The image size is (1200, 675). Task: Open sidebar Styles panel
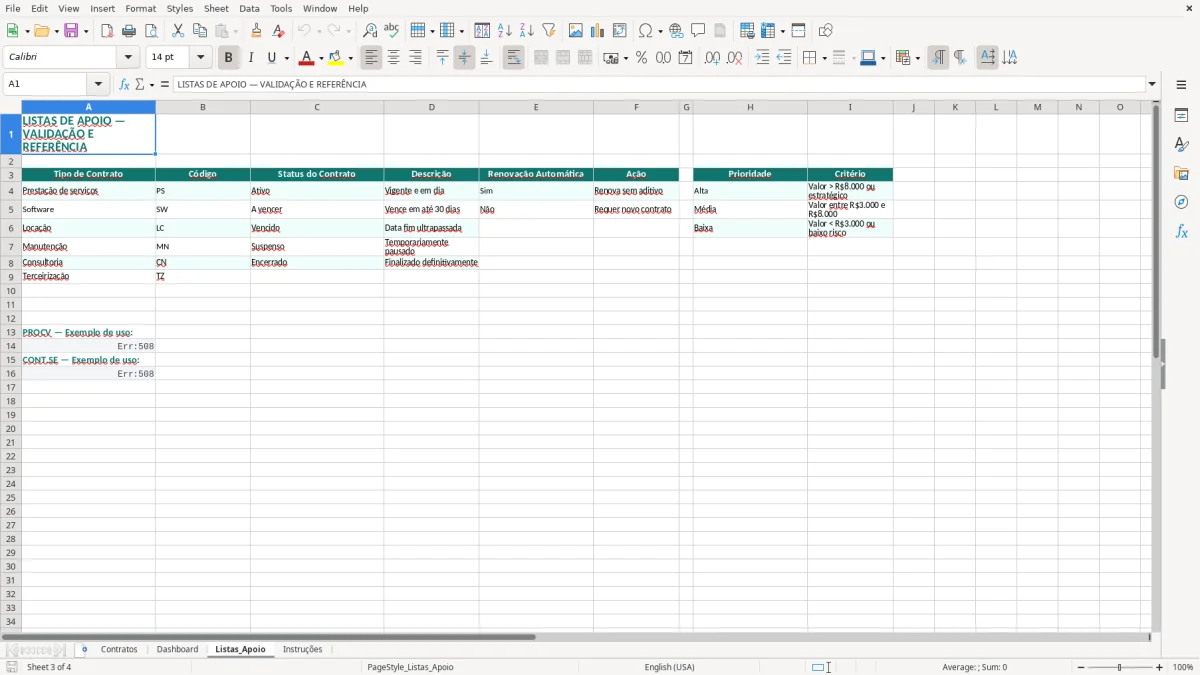(x=1181, y=145)
